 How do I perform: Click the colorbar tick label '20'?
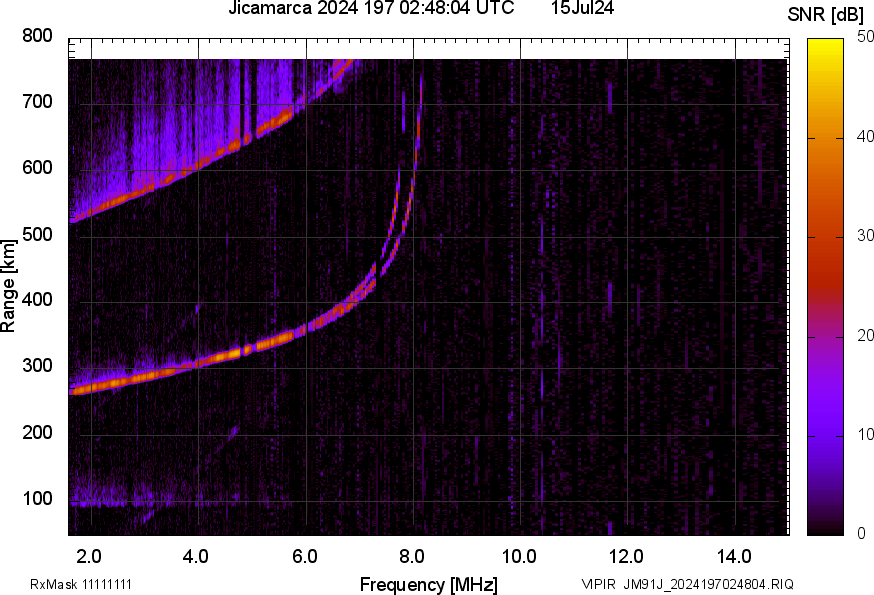coord(866,335)
